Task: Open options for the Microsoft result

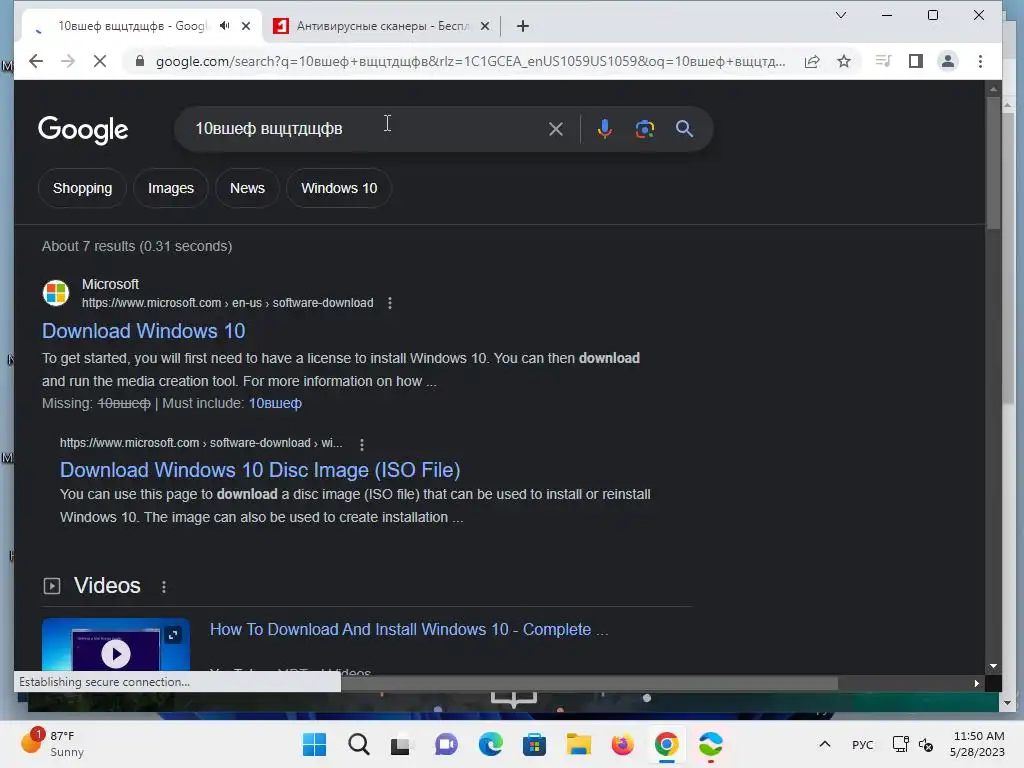Action: (x=390, y=303)
